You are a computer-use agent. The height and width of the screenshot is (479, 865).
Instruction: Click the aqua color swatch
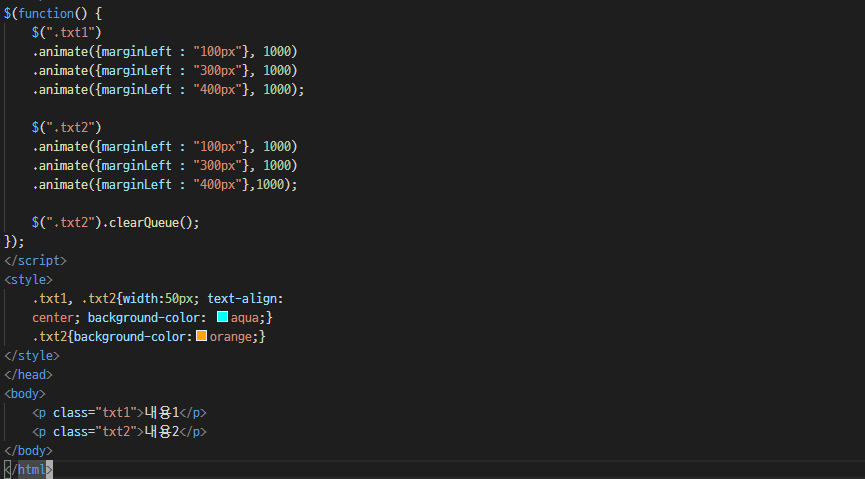click(x=222, y=317)
